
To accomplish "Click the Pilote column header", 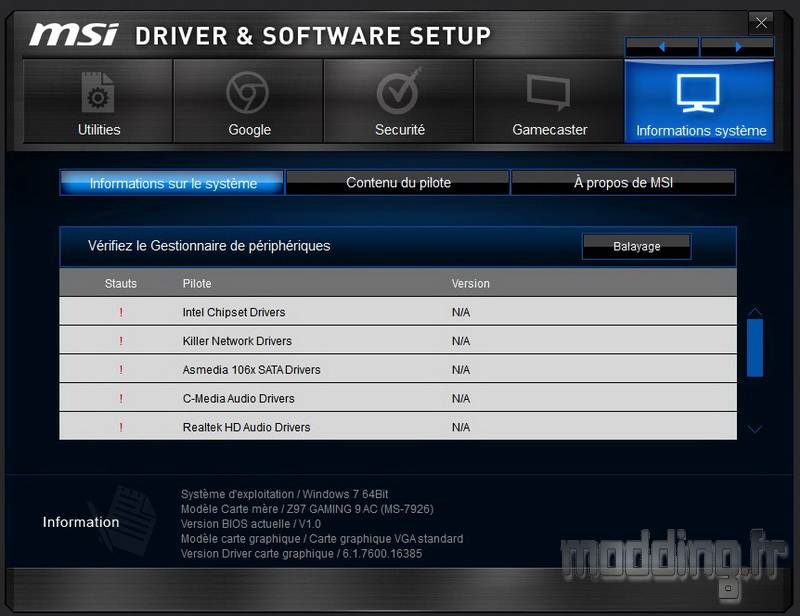I will coord(197,284).
